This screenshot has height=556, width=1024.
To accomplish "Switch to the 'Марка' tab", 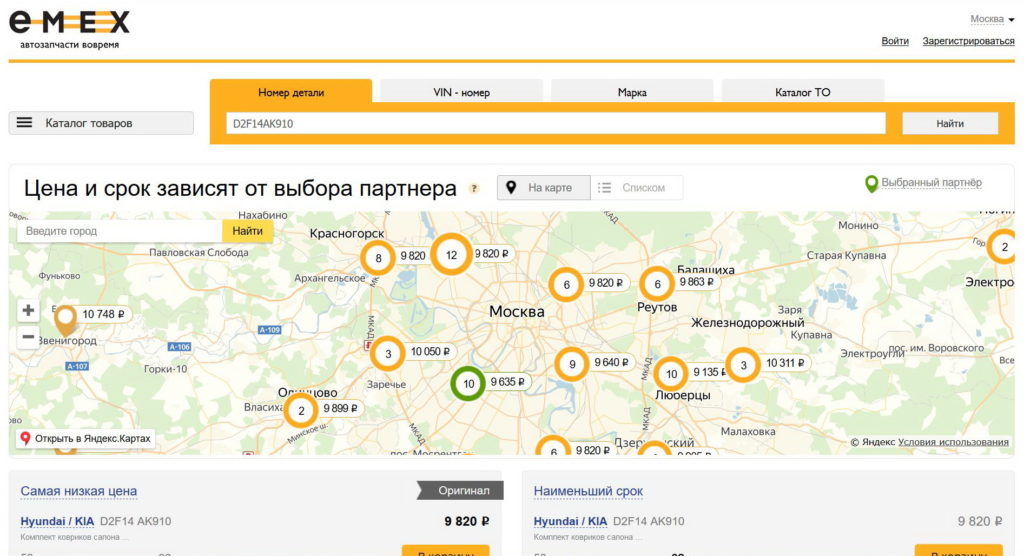I will (x=632, y=92).
